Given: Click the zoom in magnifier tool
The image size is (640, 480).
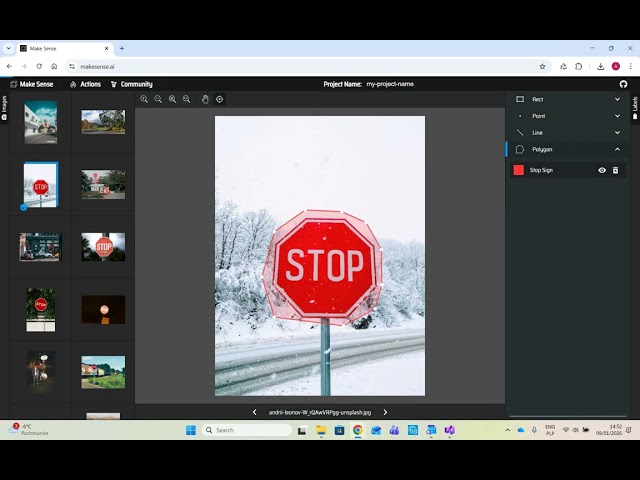Looking at the screenshot, I should click(144, 99).
